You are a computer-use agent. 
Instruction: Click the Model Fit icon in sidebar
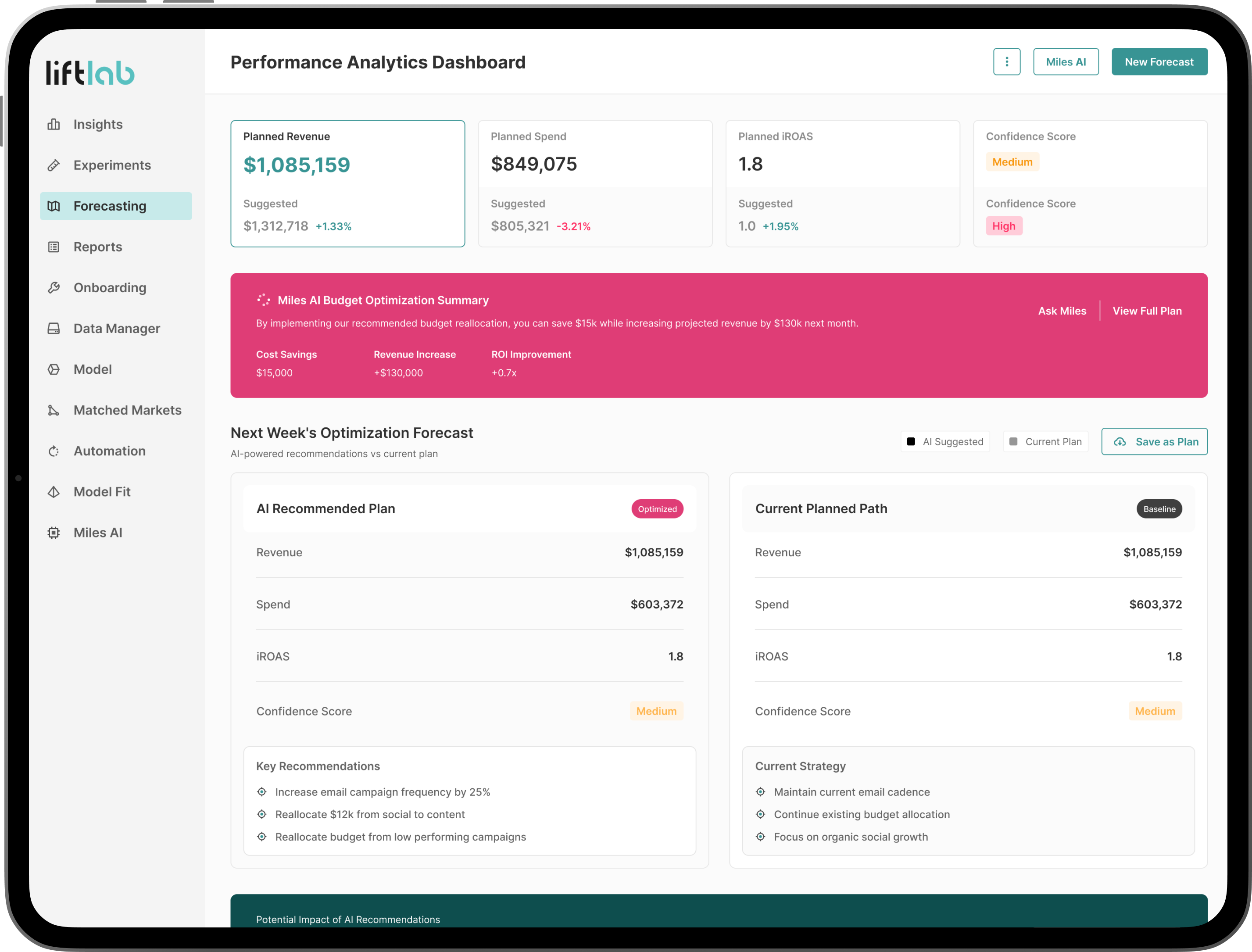tap(54, 491)
